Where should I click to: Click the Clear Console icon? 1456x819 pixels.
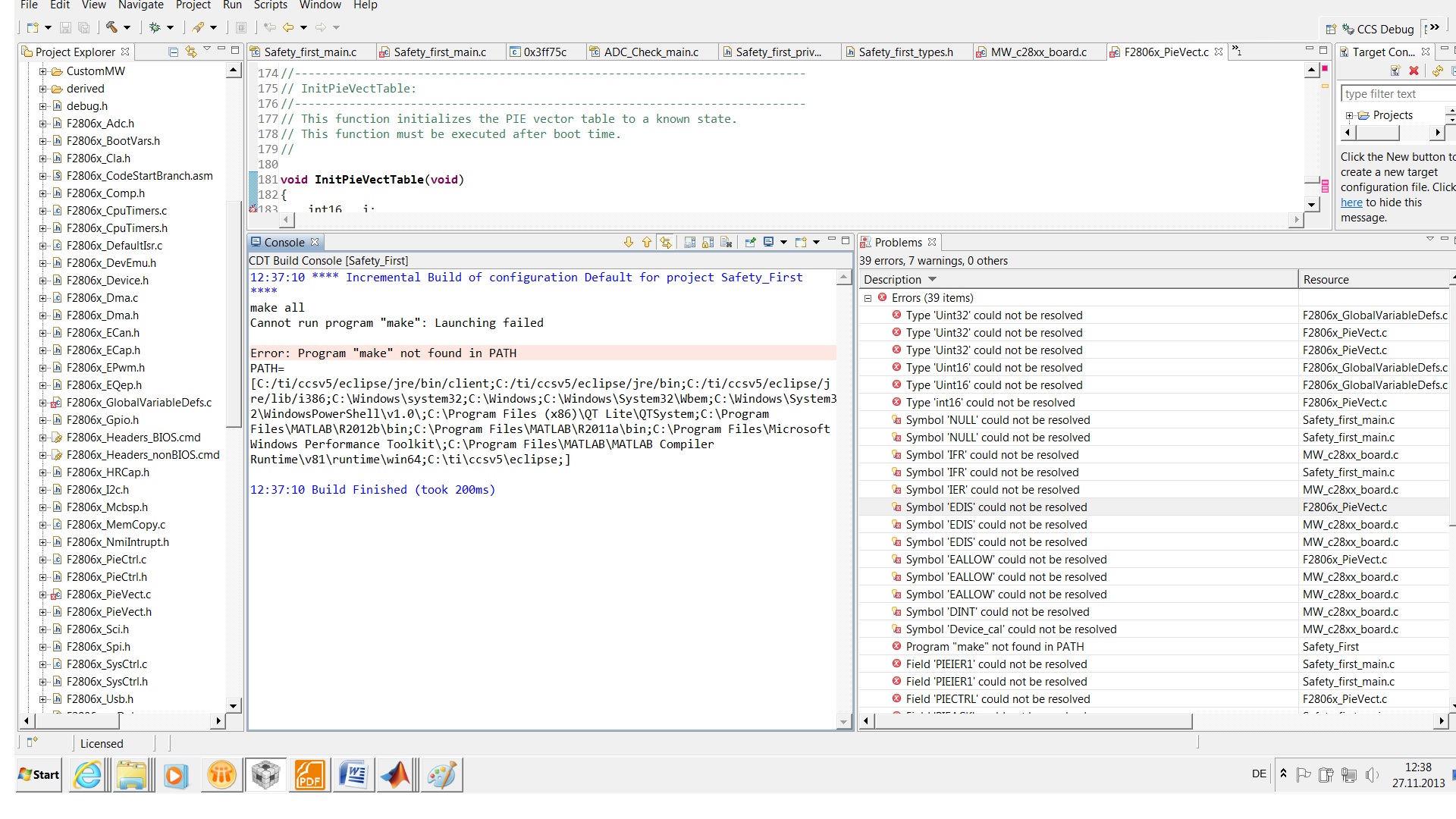[726, 242]
